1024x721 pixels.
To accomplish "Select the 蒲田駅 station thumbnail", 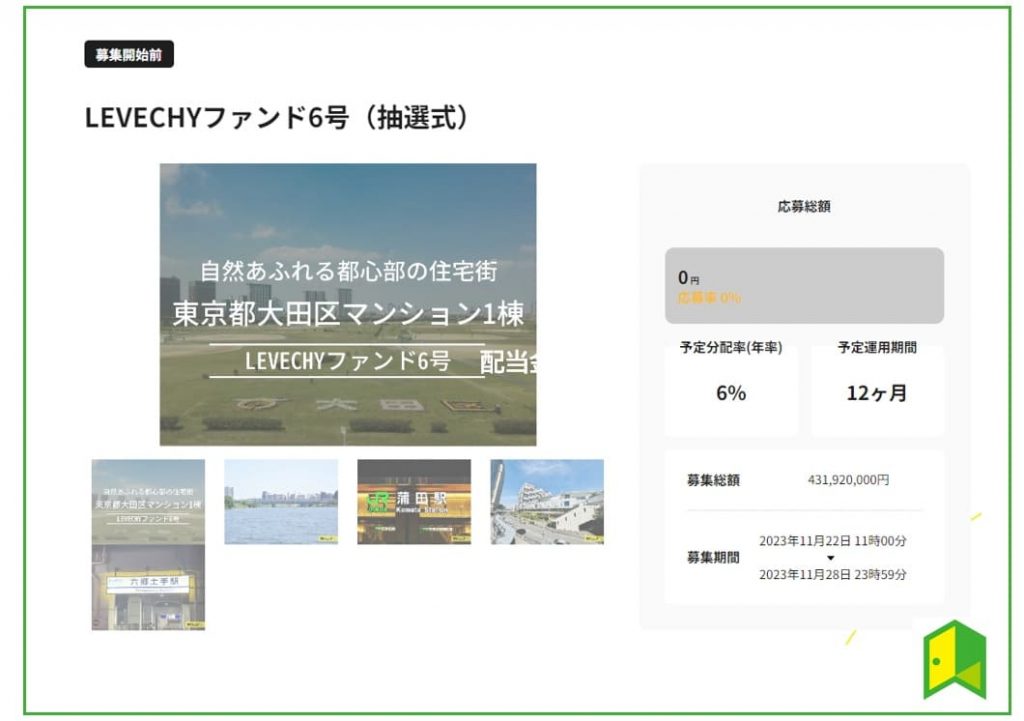I will point(414,502).
